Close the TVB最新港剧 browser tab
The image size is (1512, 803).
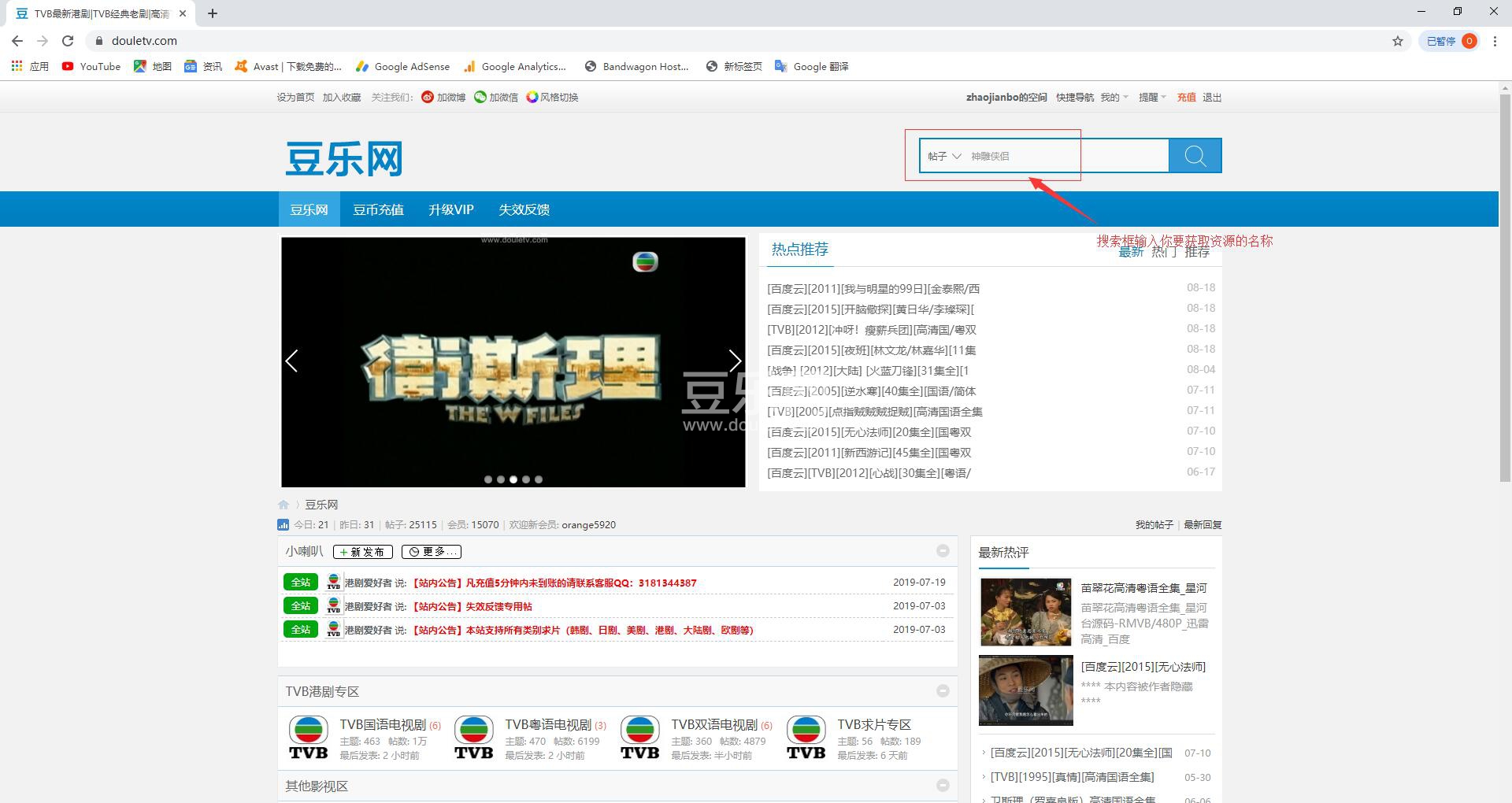click(x=182, y=13)
